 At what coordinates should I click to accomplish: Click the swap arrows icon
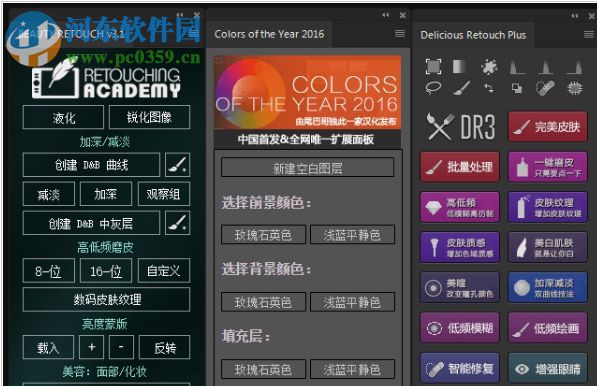point(489,88)
